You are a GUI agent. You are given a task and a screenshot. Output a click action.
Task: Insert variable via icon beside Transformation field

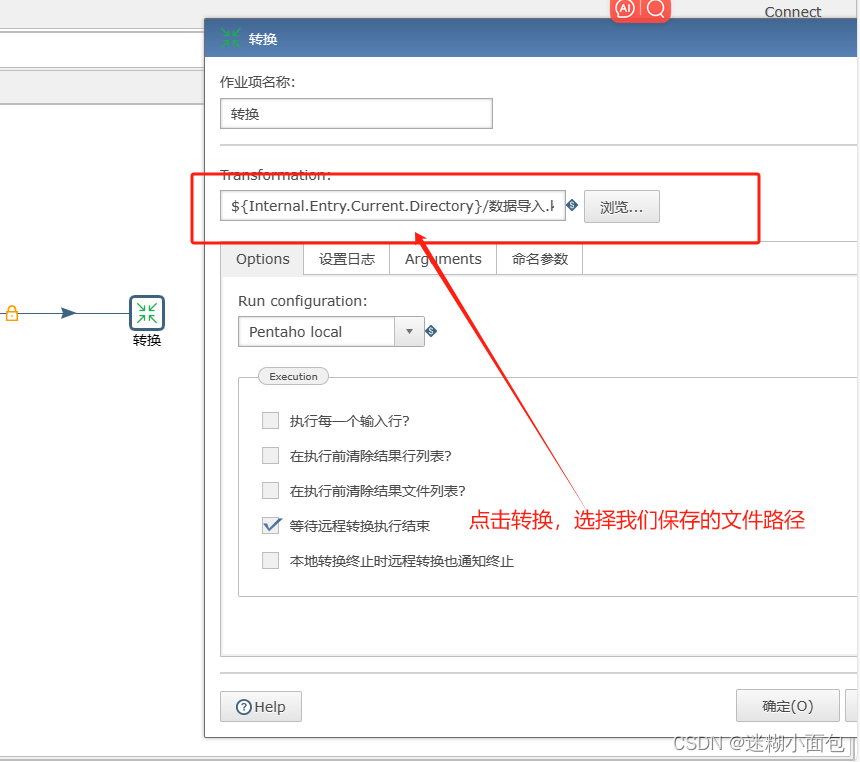click(572, 205)
